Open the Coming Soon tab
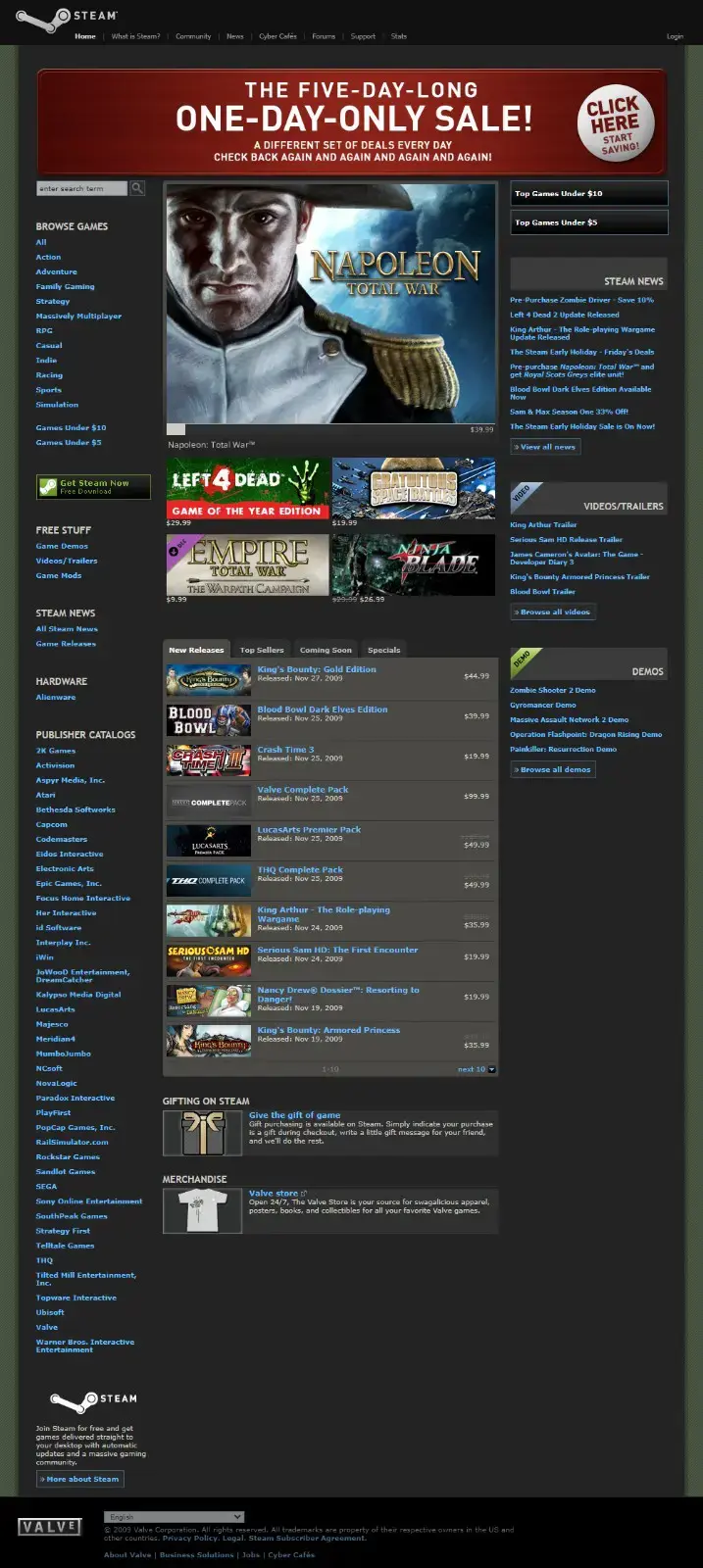This screenshot has width=703, height=1568. tap(326, 650)
